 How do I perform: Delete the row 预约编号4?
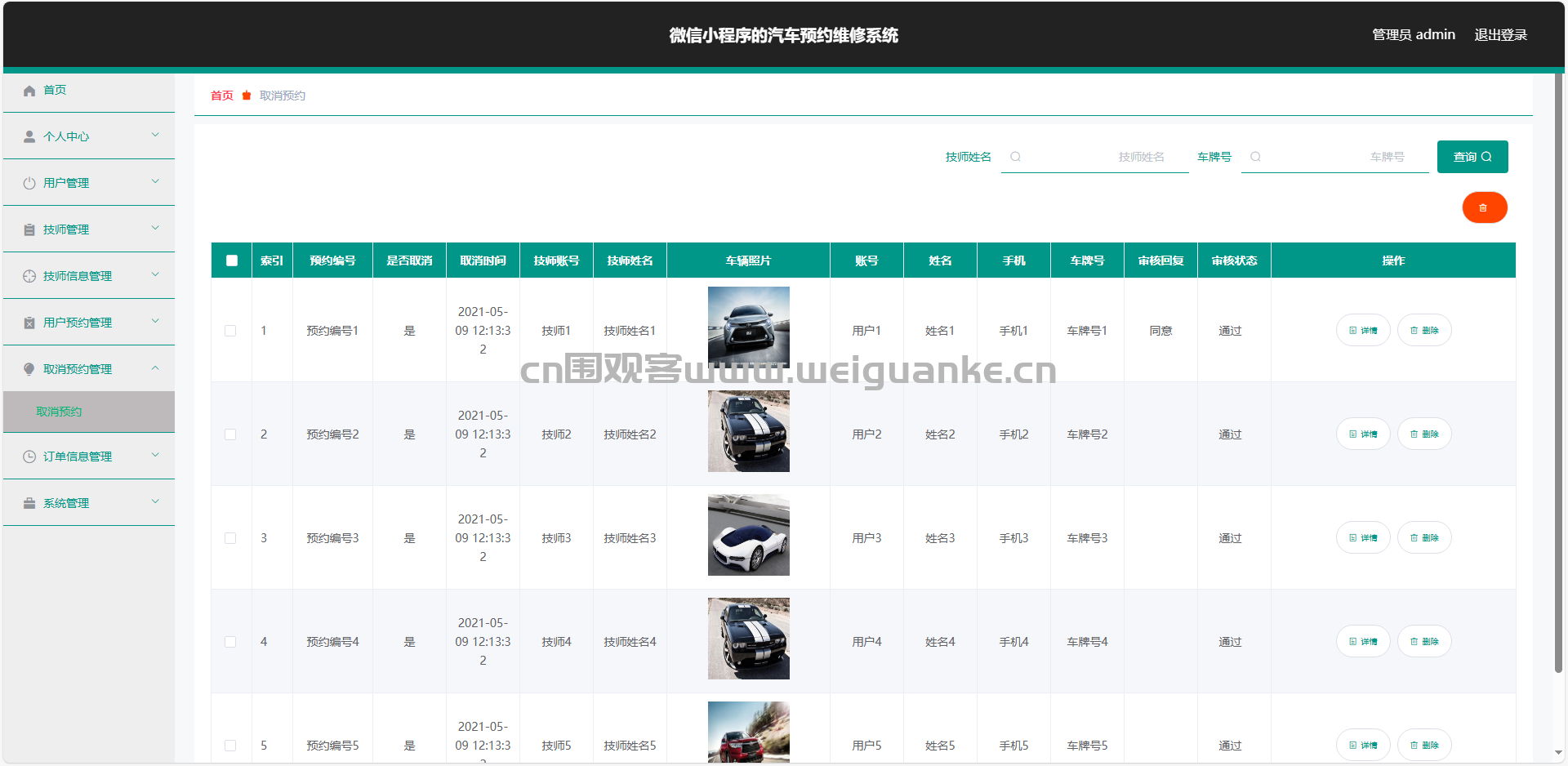point(1424,641)
